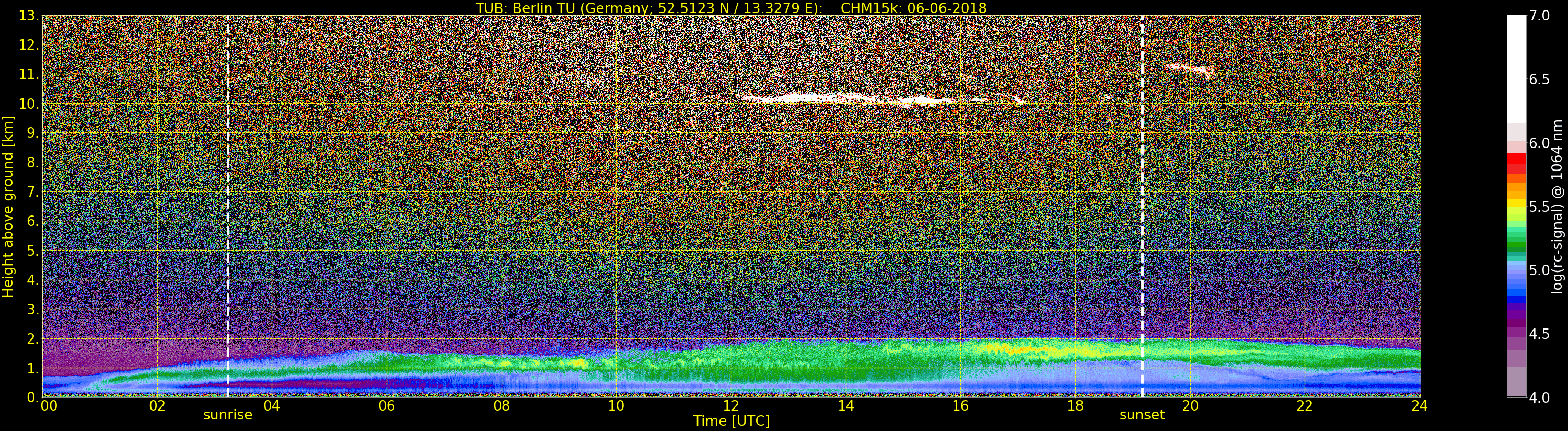Image resolution: width=1568 pixels, height=431 pixels.
Task: Click the '7.0' colorbar tick value
Action: click(x=1539, y=16)
